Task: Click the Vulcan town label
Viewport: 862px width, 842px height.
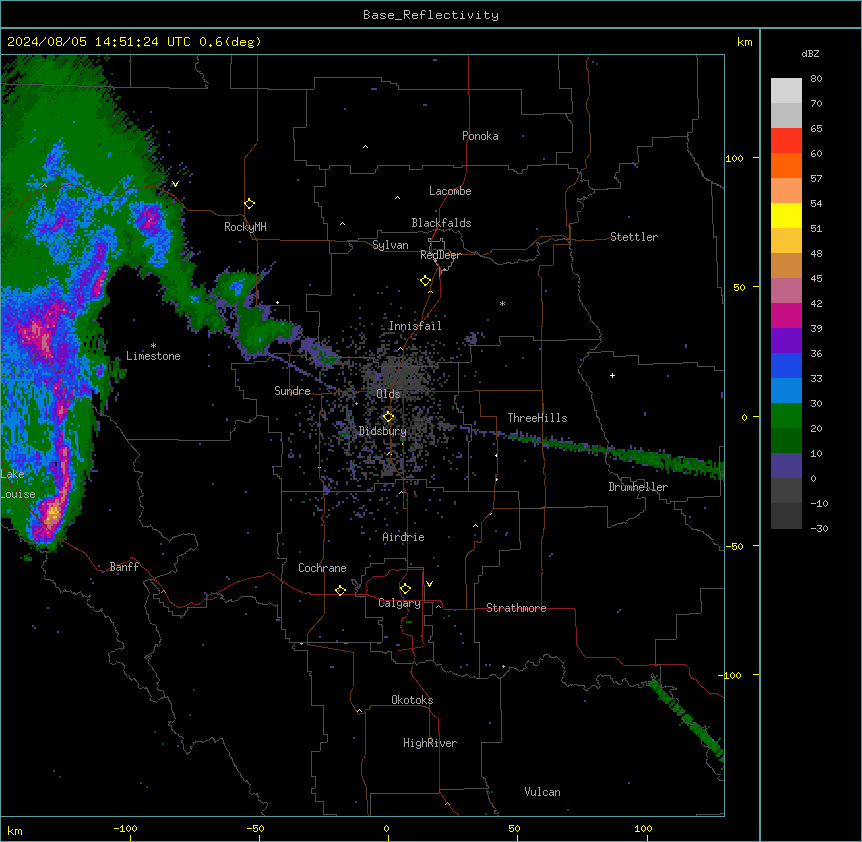Action: pos(542,792)
